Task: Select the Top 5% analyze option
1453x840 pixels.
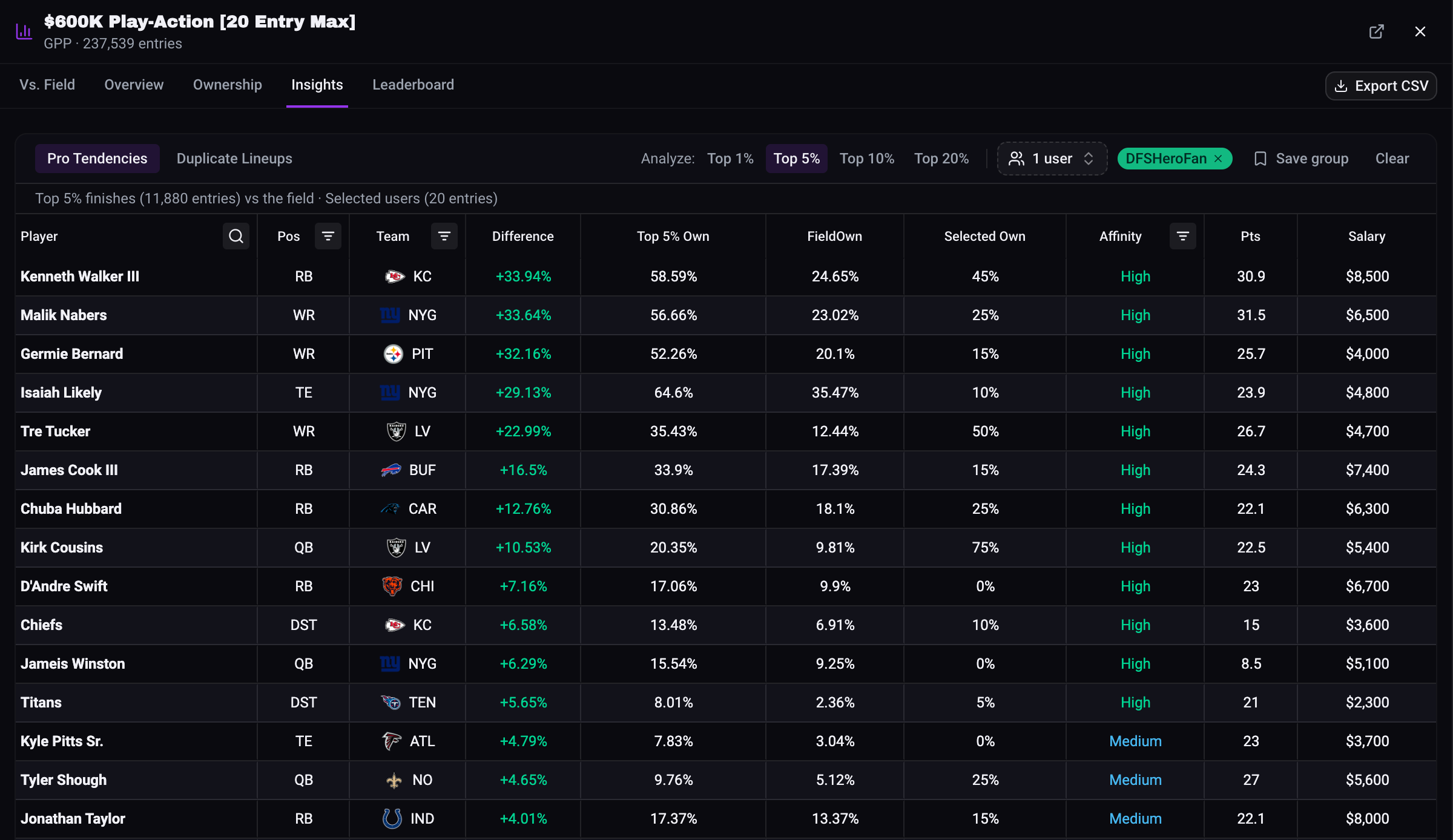Action: point(797,159)
